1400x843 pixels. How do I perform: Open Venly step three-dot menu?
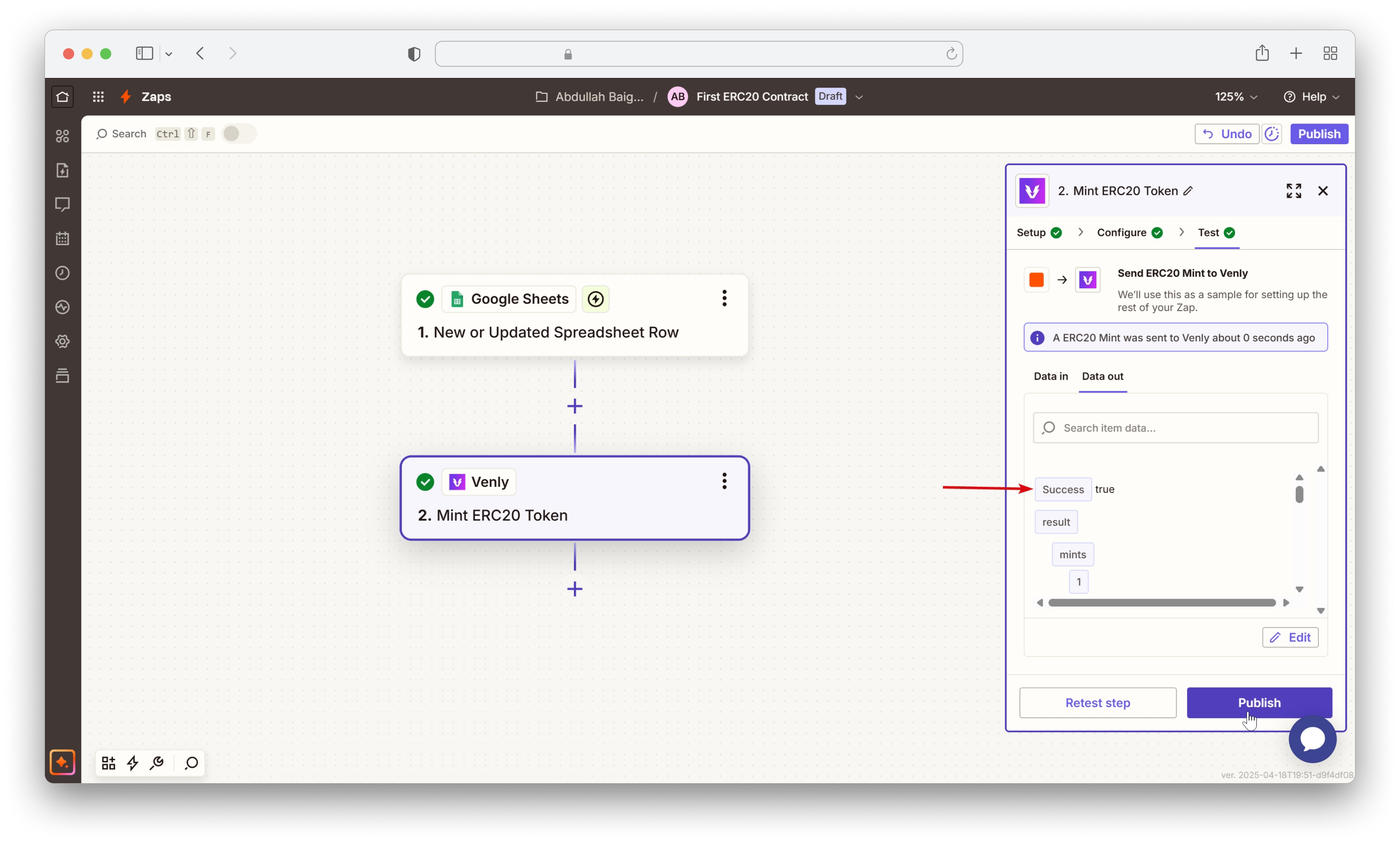click(724, 481)
